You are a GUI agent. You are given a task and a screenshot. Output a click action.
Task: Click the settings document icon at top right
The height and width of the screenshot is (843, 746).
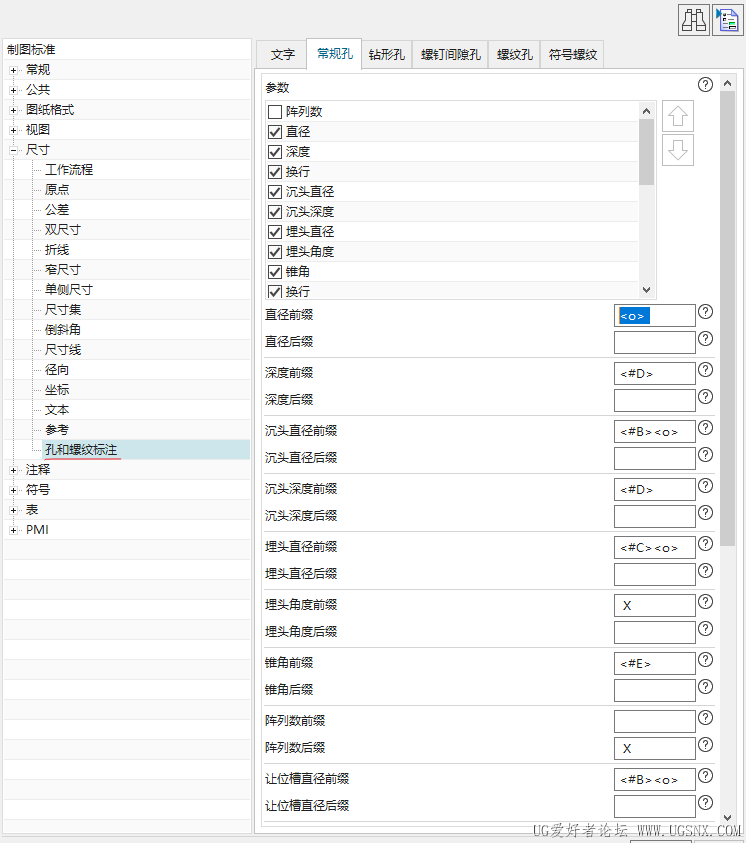(728, 20)
